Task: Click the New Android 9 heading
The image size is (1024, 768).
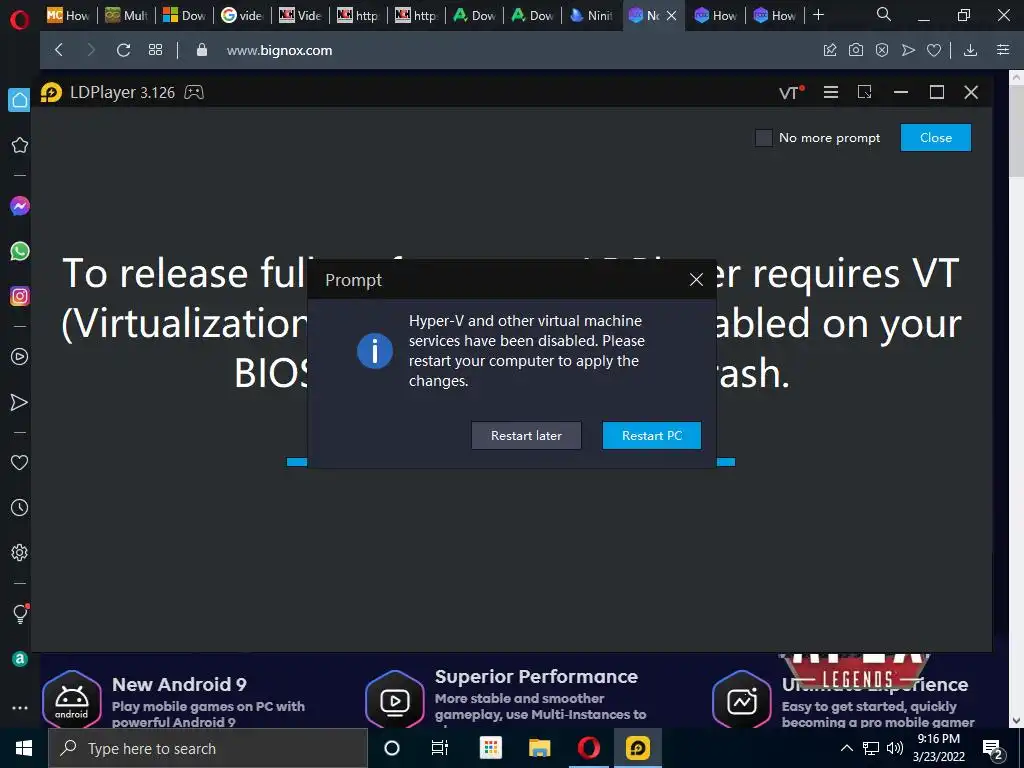Action: 179,684
